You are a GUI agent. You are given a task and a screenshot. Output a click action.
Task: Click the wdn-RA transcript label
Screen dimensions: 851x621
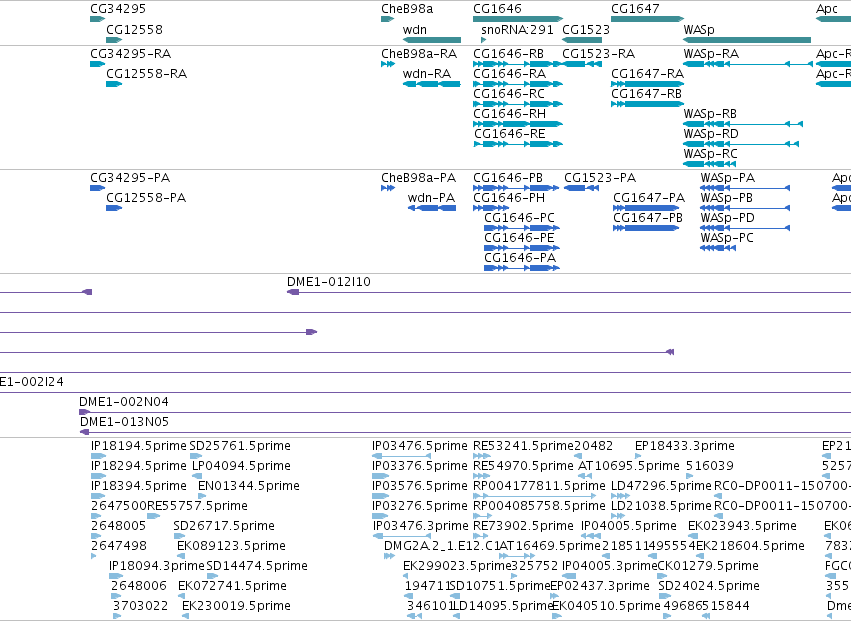[x=427, y=74]
